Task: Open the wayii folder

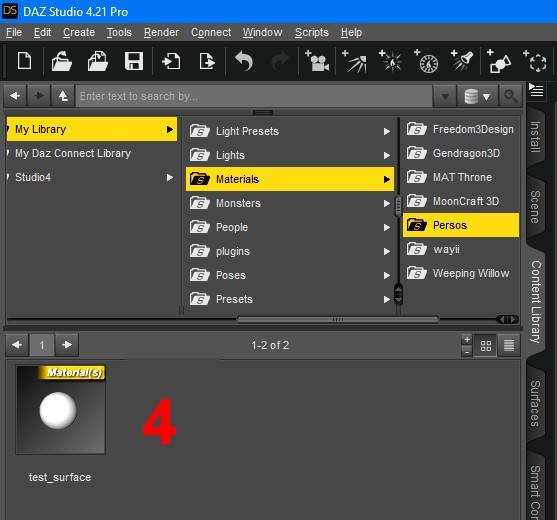Action: (x=461, y=249)
